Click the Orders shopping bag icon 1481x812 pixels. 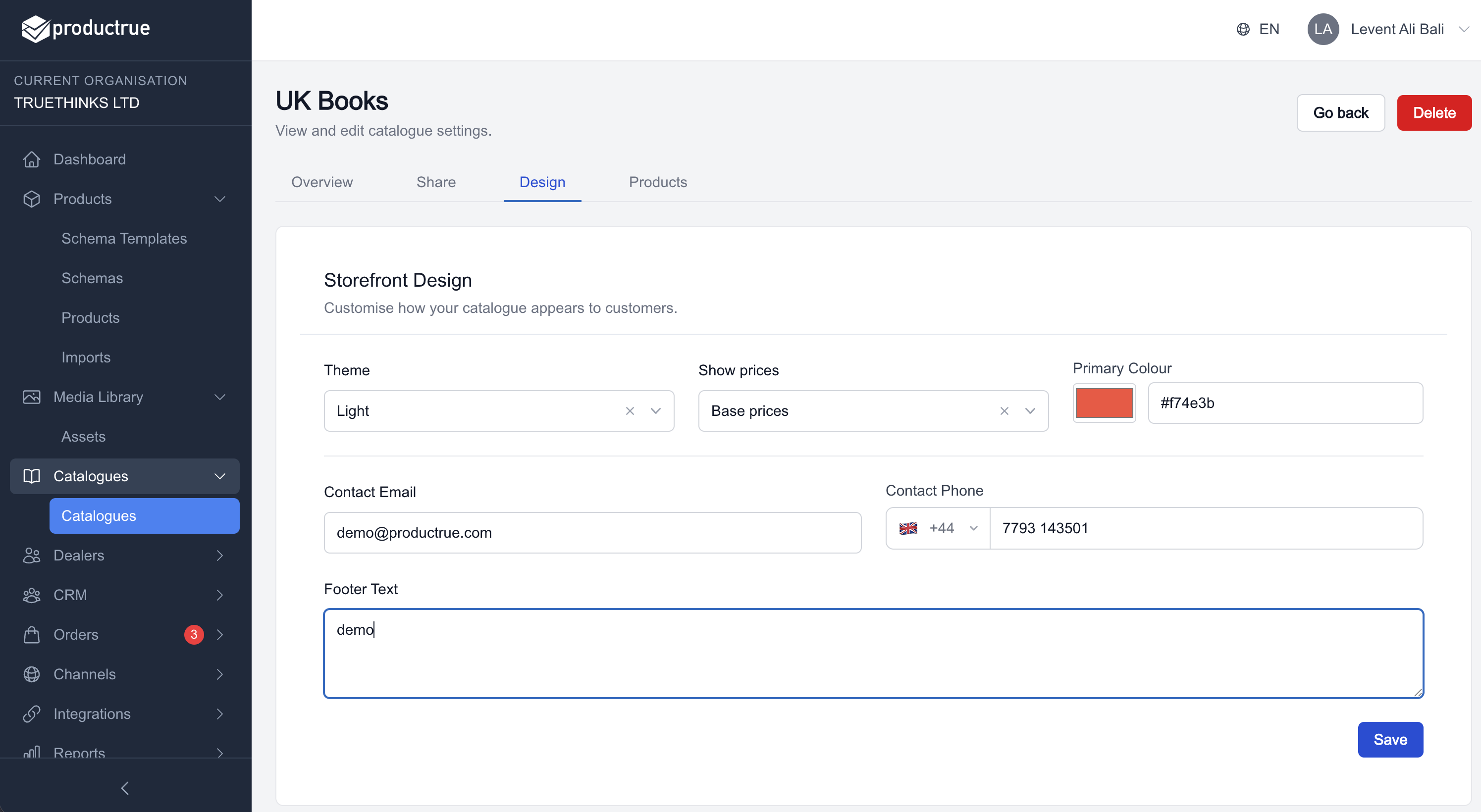click(32, 635)
